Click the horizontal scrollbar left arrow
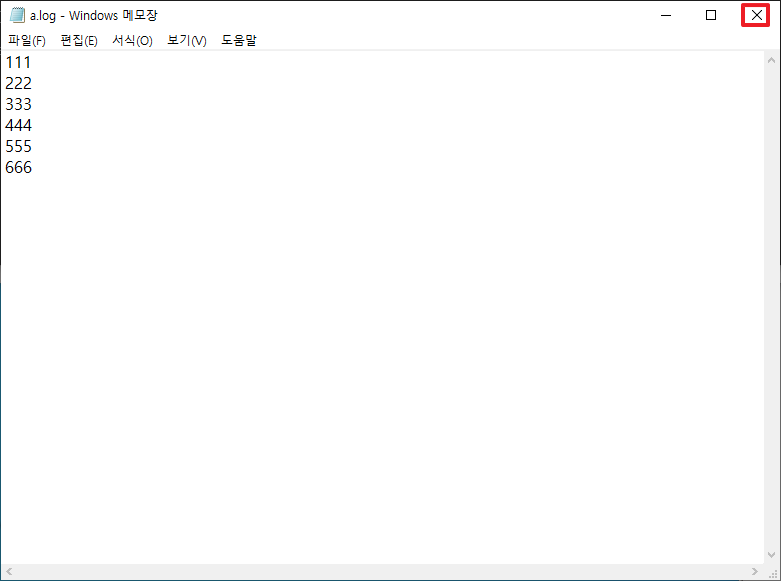781x581 pixels. [9, 572]
